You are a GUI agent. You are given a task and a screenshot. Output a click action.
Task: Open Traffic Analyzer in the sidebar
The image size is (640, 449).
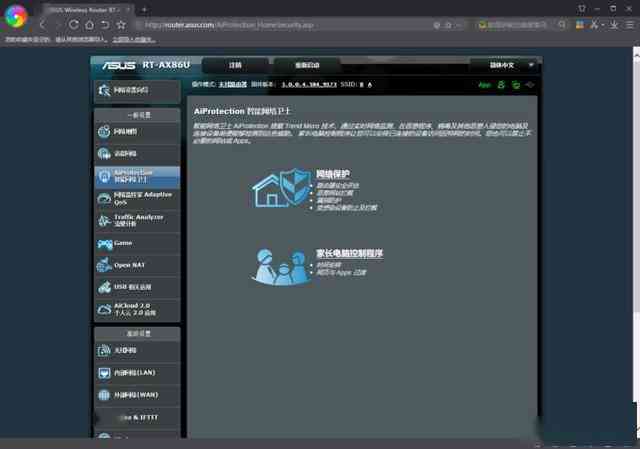click(x=137, y=221)
